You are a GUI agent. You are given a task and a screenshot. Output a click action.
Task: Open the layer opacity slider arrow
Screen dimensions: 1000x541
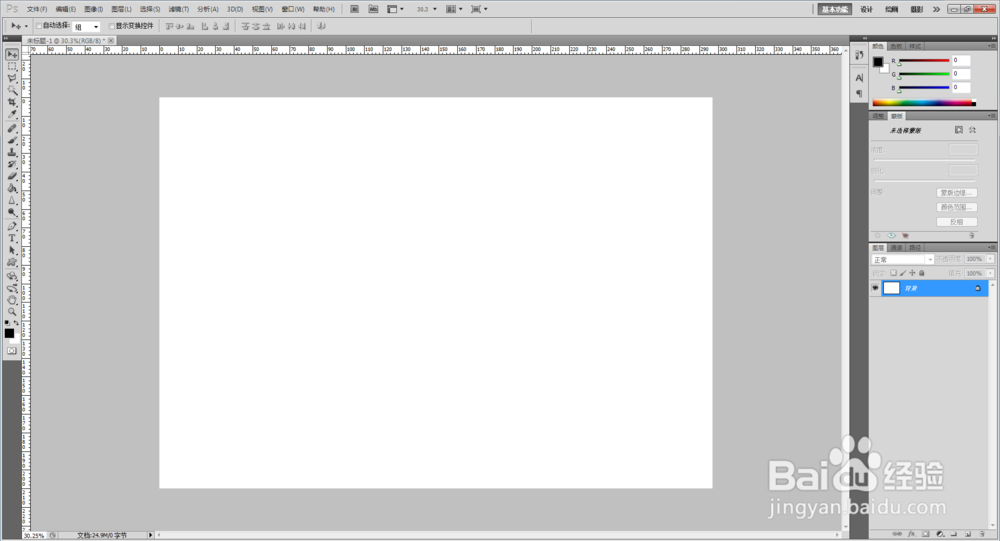[x=990, y=259]
